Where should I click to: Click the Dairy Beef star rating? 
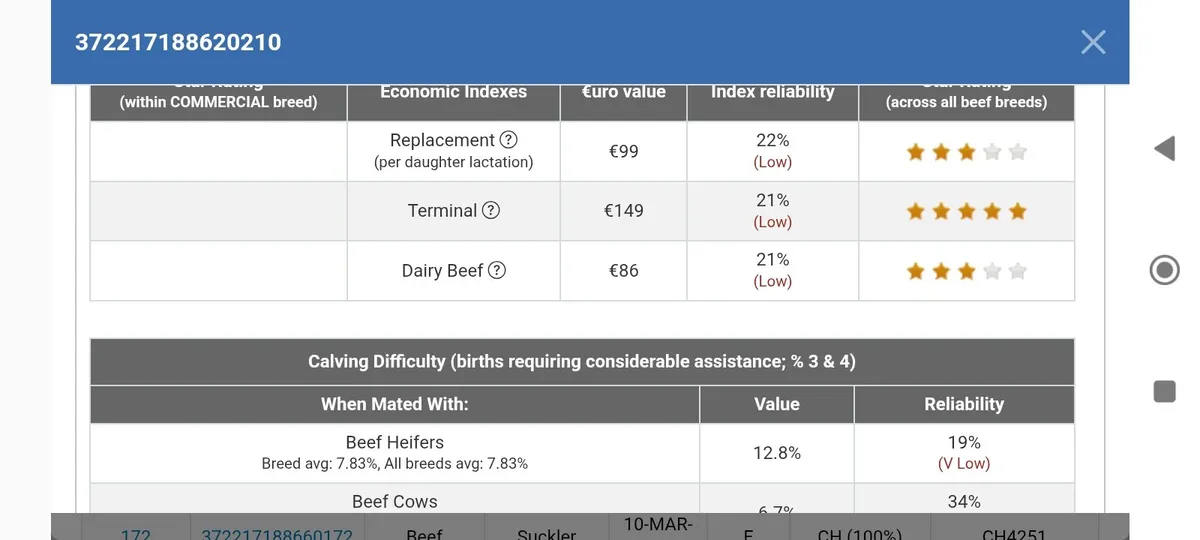point(966,271)
